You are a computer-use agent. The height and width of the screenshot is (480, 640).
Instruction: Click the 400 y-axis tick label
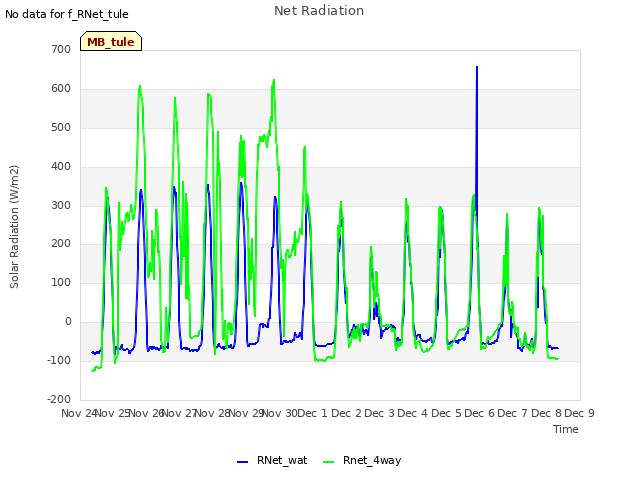(61, 166)
